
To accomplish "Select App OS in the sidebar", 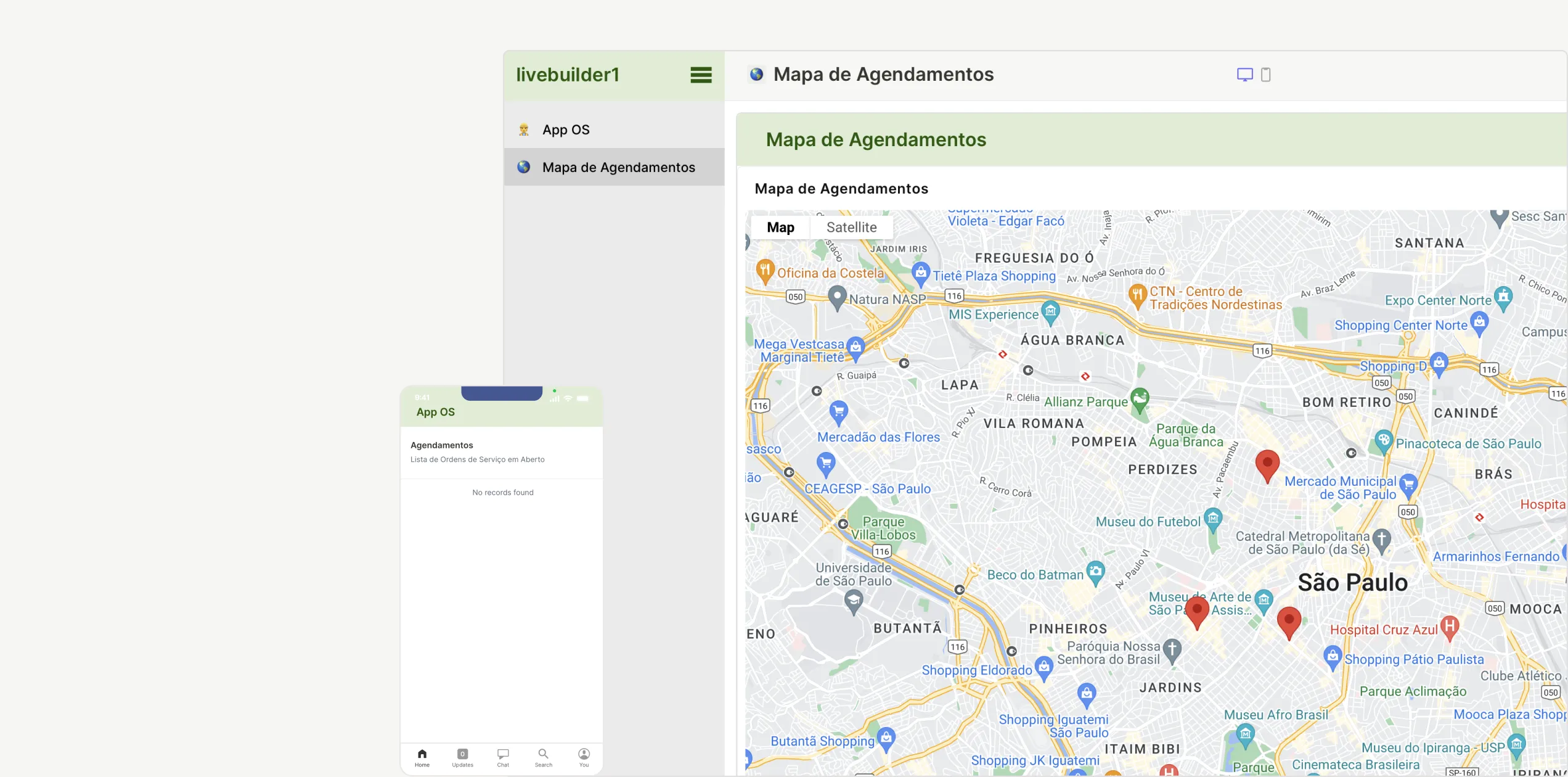I will tap(614, 129).
